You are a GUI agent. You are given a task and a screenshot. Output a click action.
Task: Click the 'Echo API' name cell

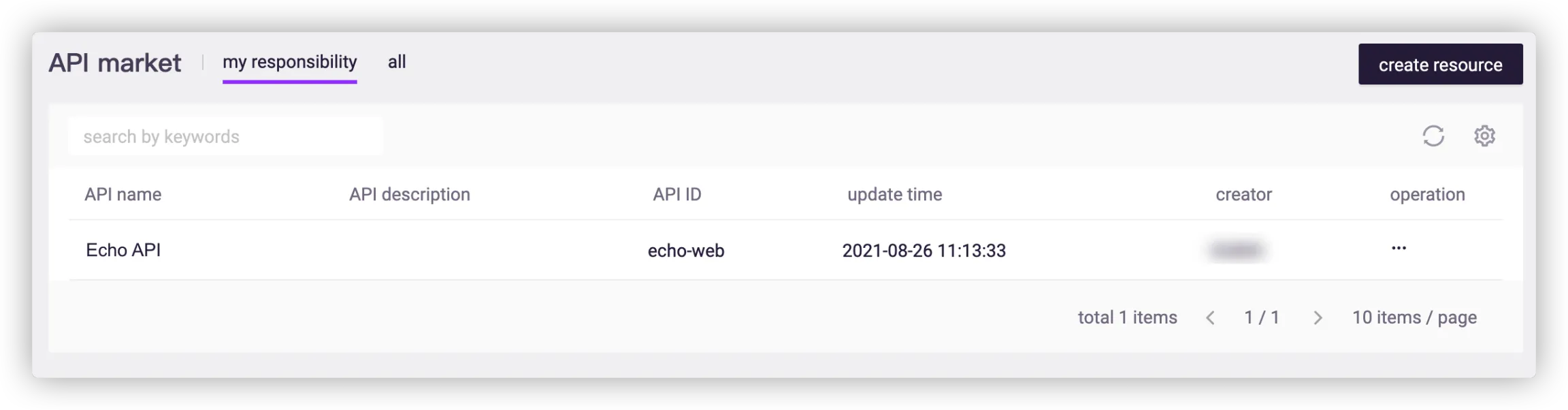pyautogui.click(x=123, y=251)
